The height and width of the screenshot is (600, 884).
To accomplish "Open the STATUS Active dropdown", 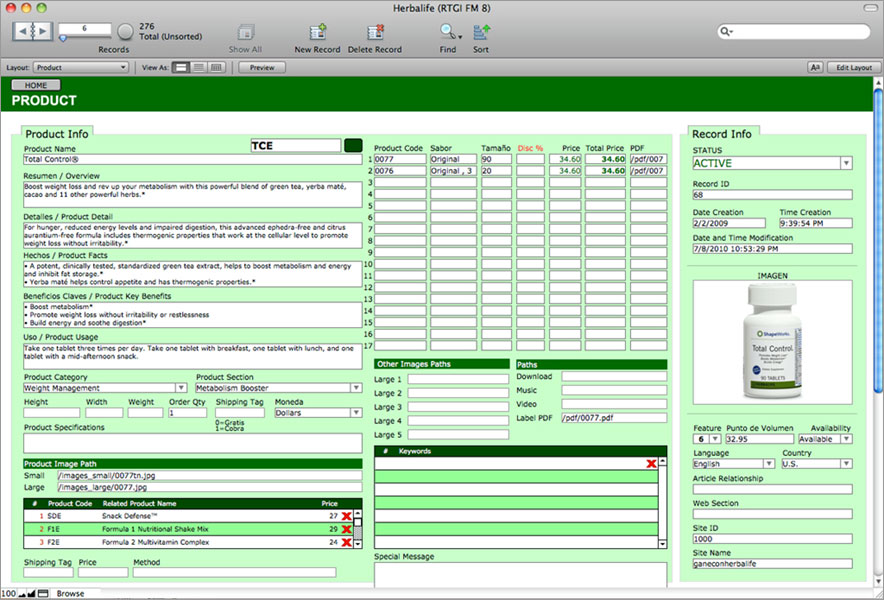I will 846,164.
